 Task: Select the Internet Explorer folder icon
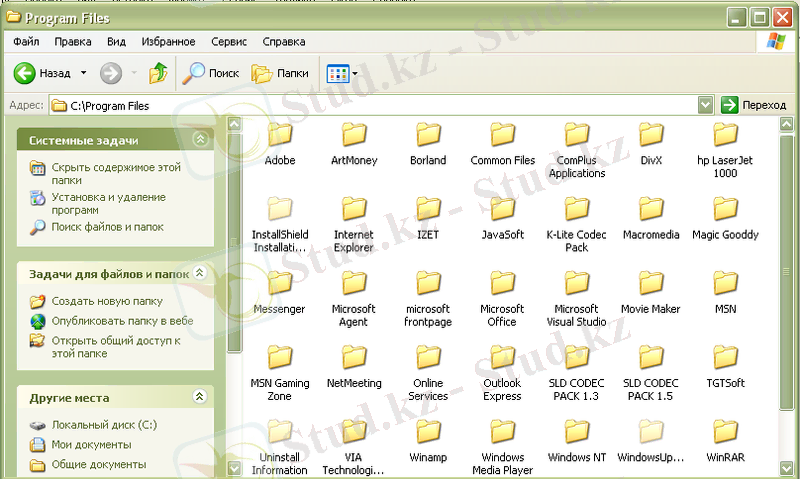(354, 210)
